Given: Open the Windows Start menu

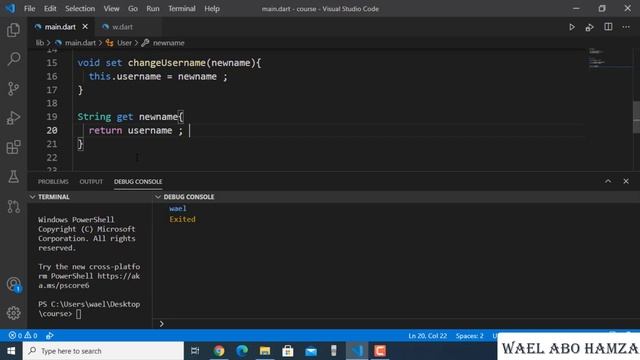Looking at the screenshot, I should pyautogui.click(x=11, y=351).
